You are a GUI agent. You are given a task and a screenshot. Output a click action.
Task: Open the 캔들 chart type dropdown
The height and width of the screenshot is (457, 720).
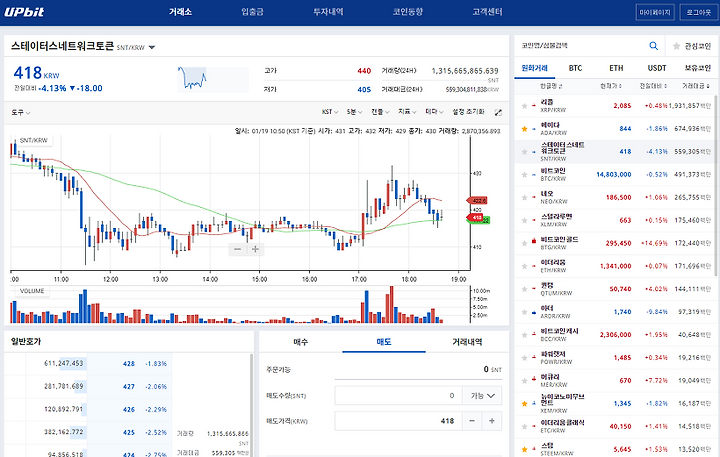[380, 112]
